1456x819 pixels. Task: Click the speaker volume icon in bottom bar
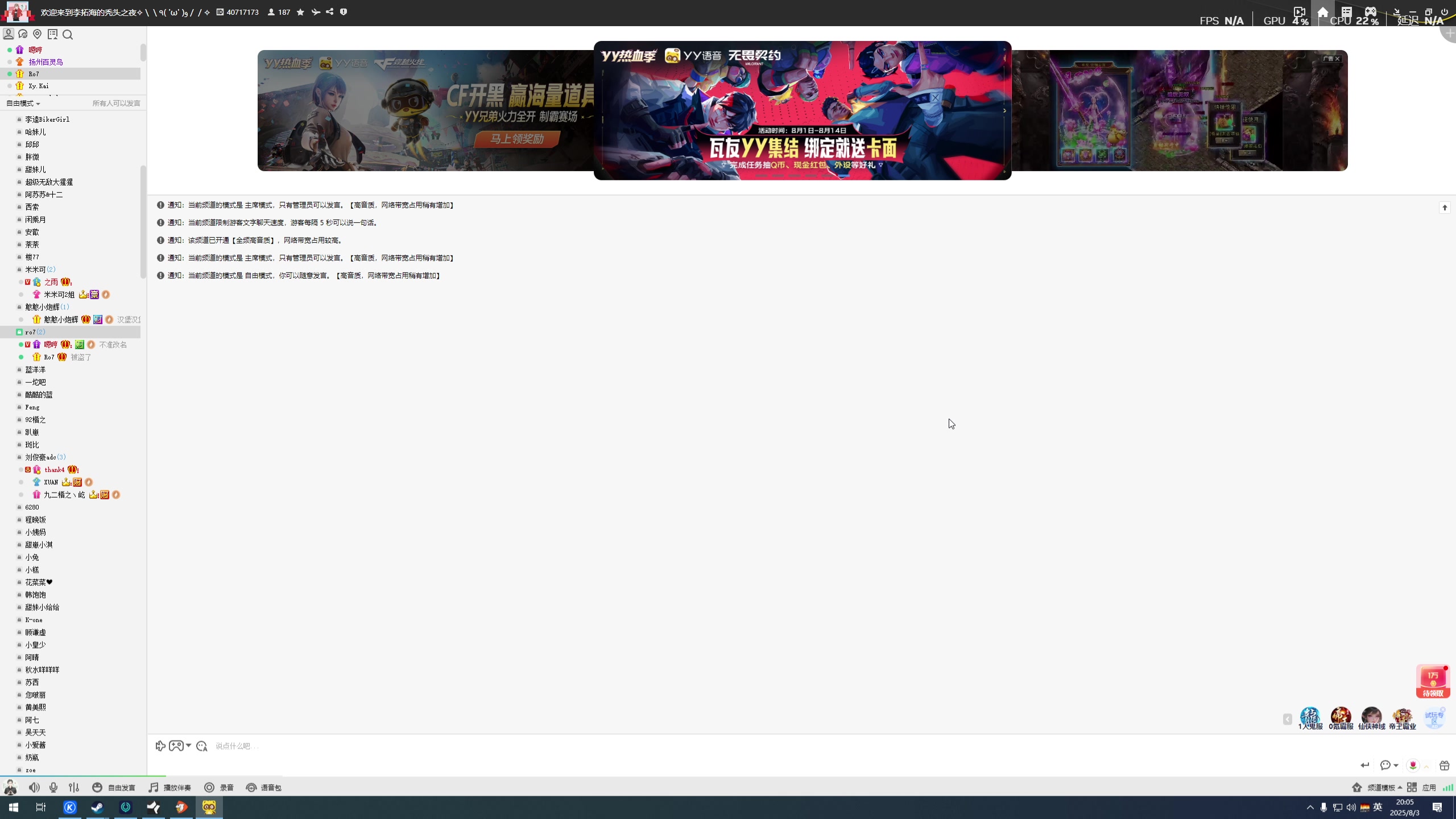(34, 787)
